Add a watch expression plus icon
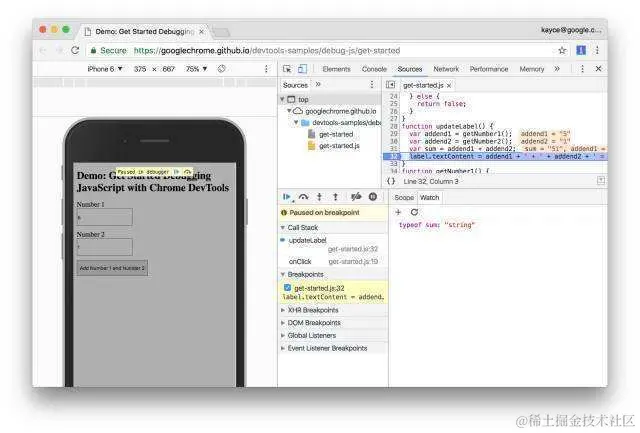640x433 pixels. [x=398, y=212]
